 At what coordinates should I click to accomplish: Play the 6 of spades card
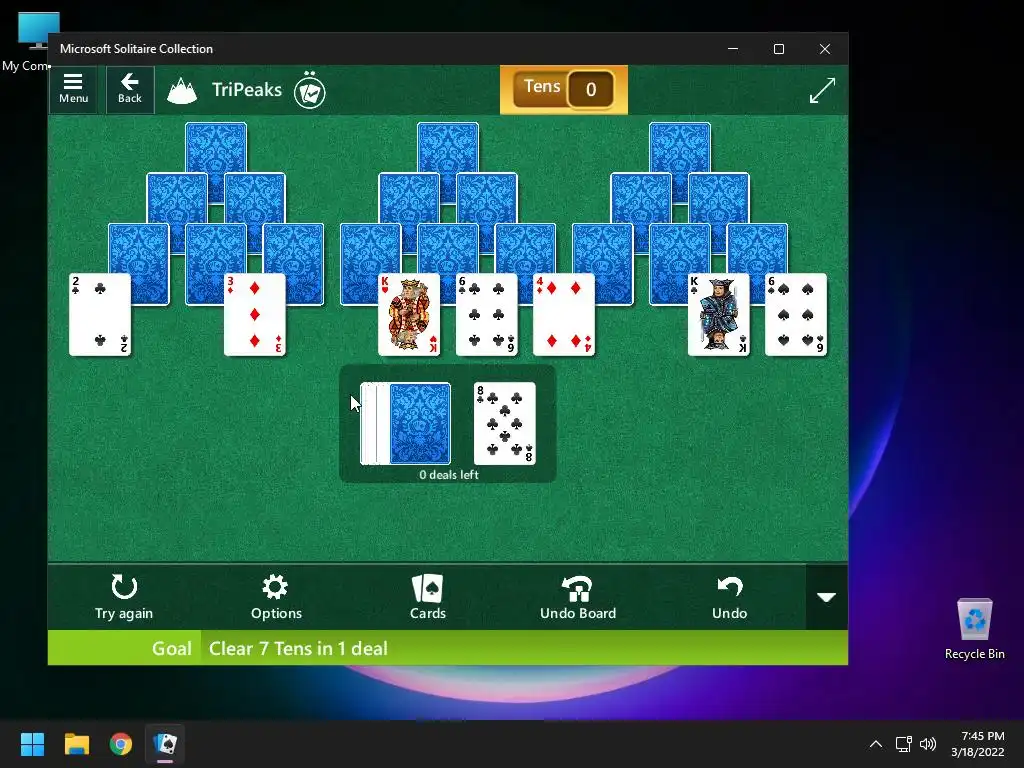coord(796,315)
